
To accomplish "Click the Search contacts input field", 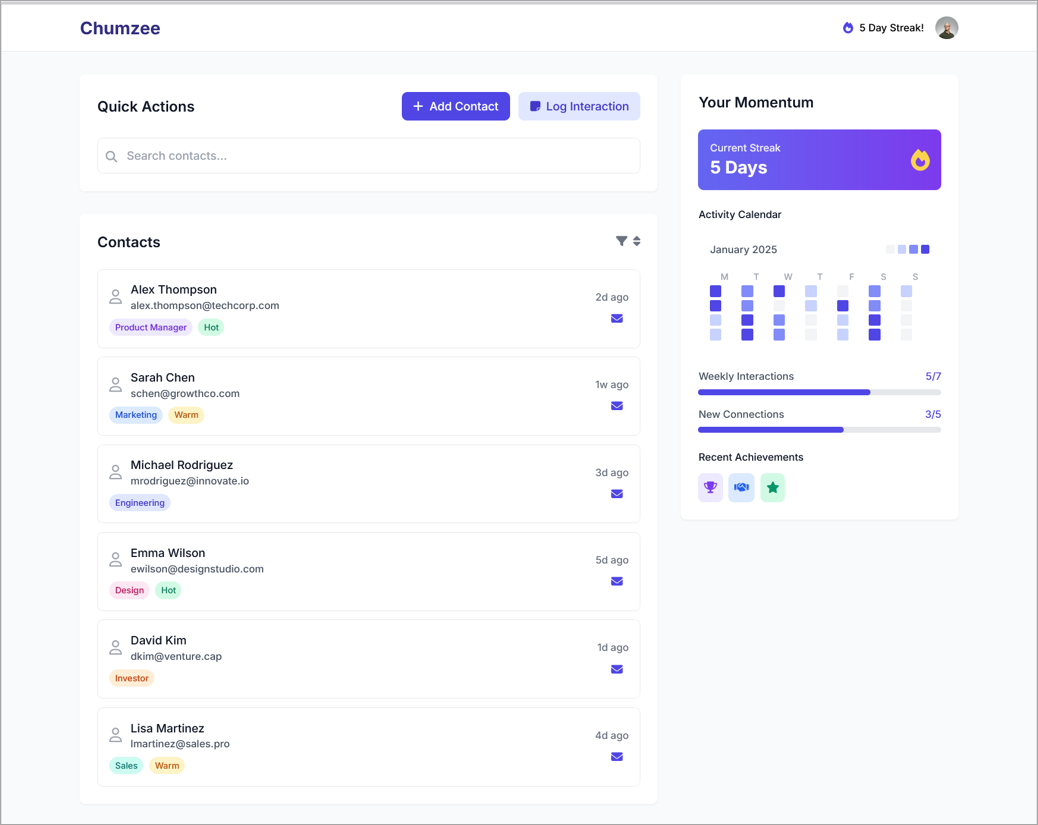I will coord(369,156).
